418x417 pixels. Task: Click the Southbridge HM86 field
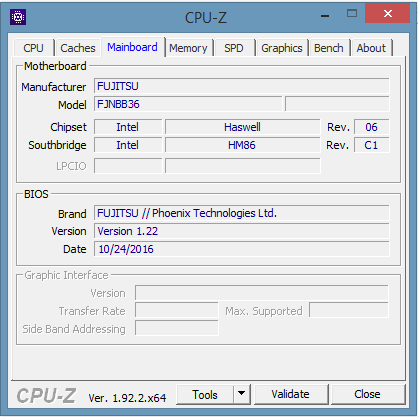coord(243,145)
